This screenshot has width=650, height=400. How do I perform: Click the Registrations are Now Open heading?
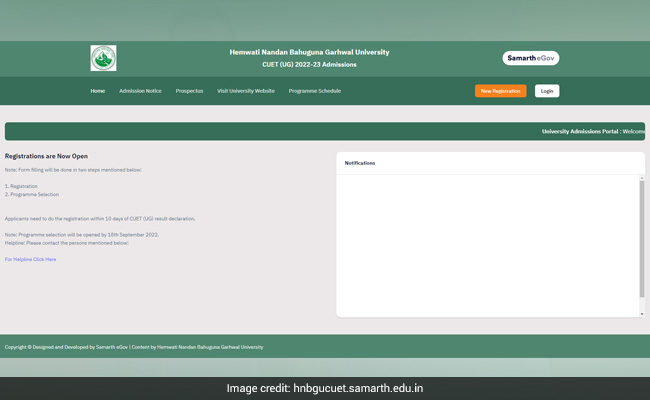[46, 156]
